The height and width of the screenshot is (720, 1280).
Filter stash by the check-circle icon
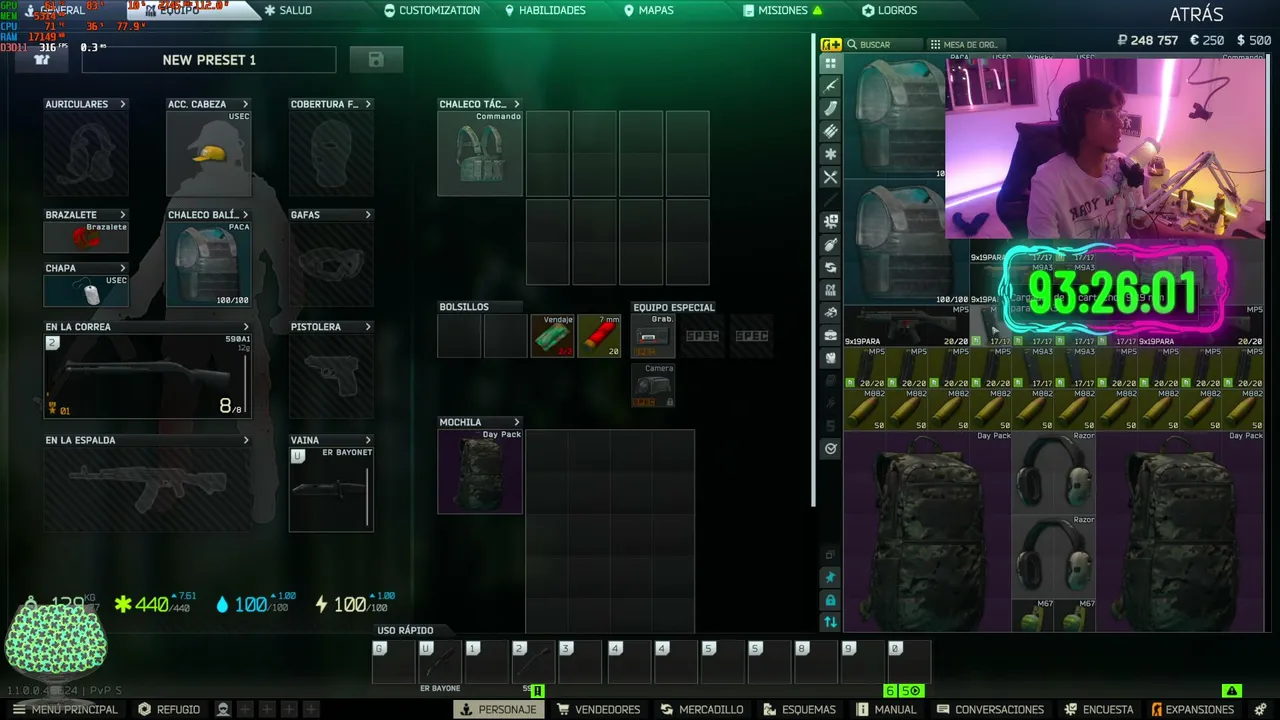click(830, 449)
